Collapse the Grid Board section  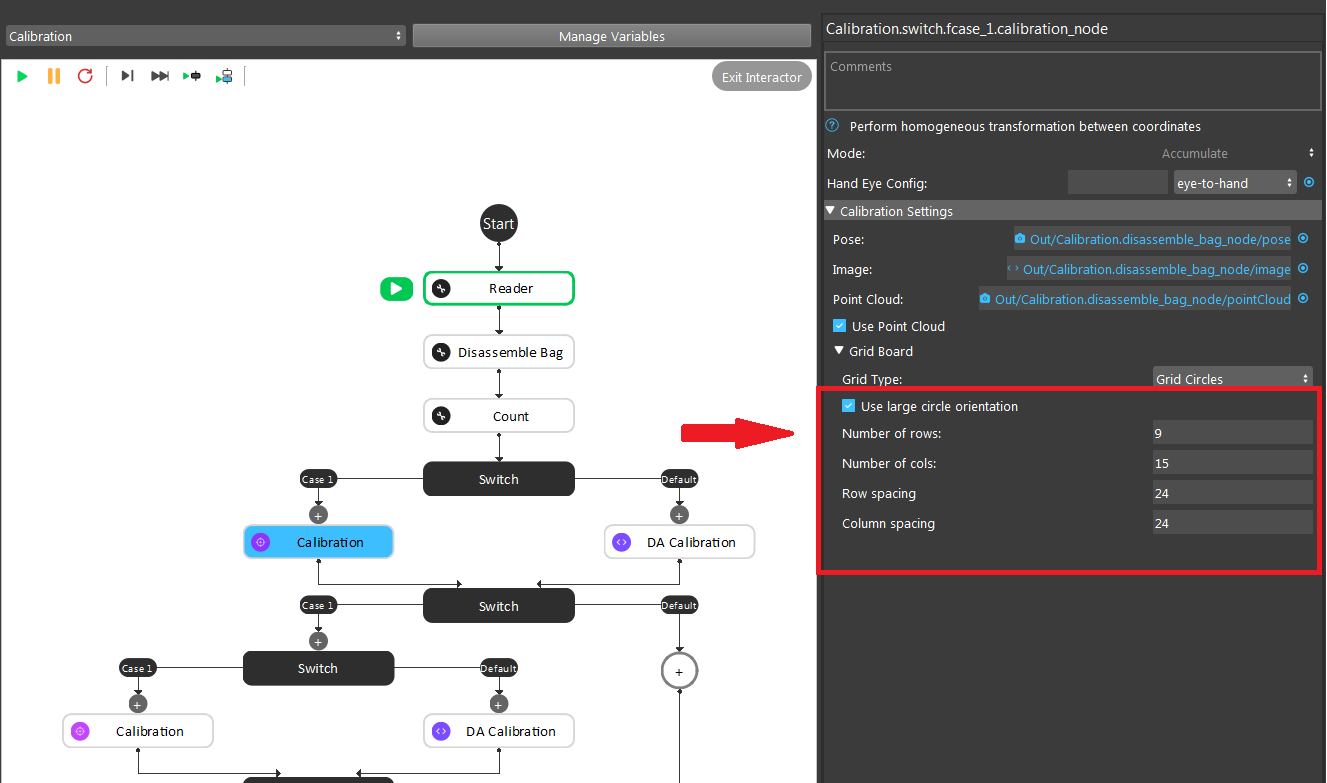point(839,351)
